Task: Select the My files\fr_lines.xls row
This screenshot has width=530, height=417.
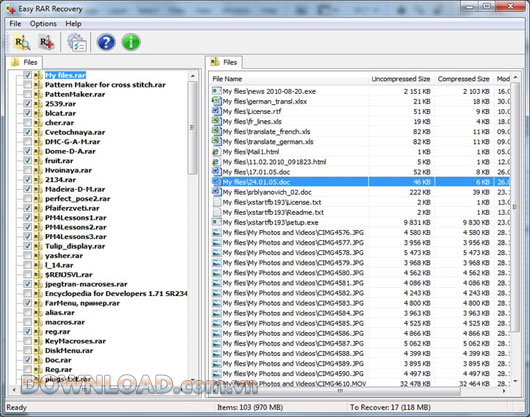Action: (x=361, y=121)
